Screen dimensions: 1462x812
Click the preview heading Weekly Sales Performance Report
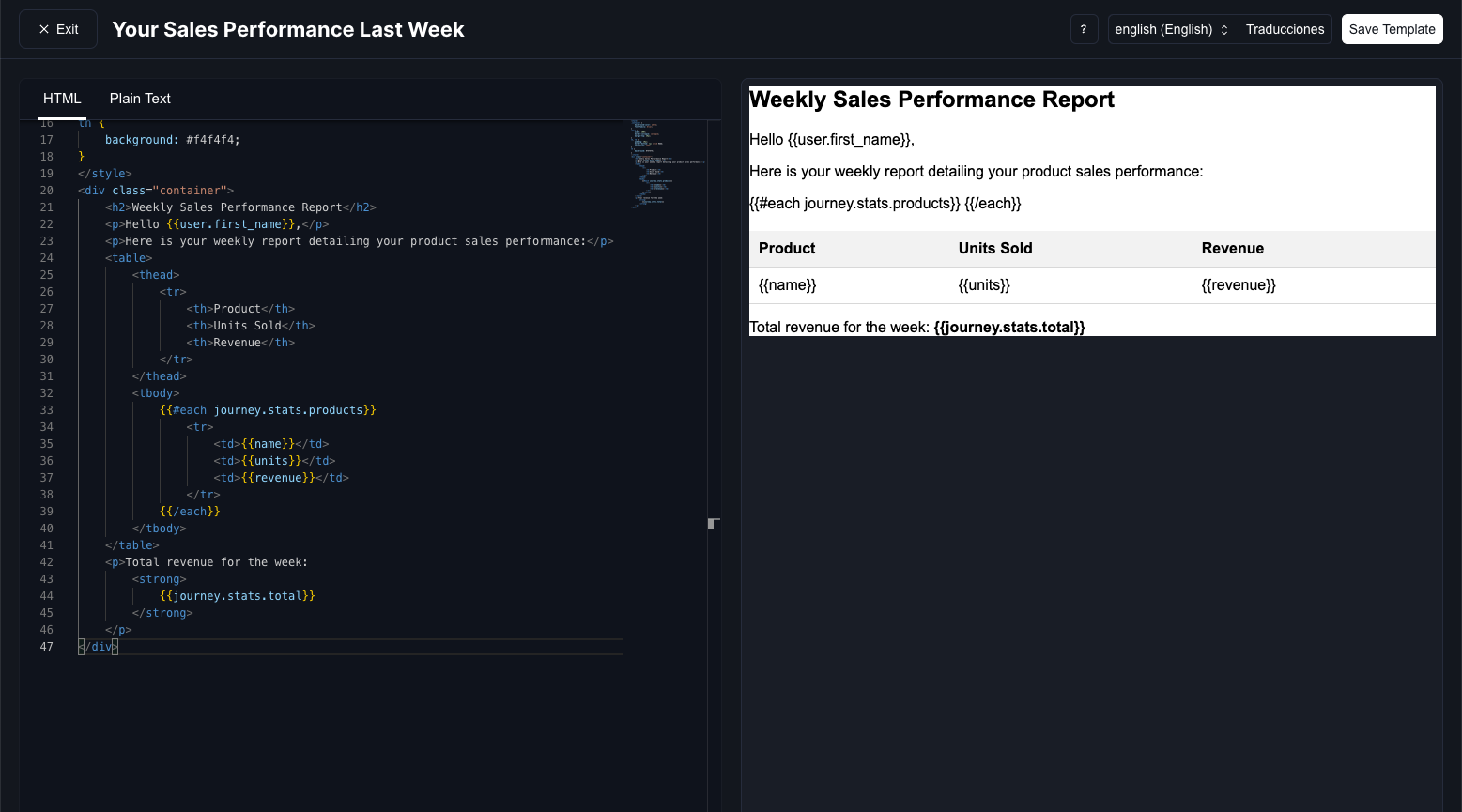pyautogui.click(x=931, y=100)
